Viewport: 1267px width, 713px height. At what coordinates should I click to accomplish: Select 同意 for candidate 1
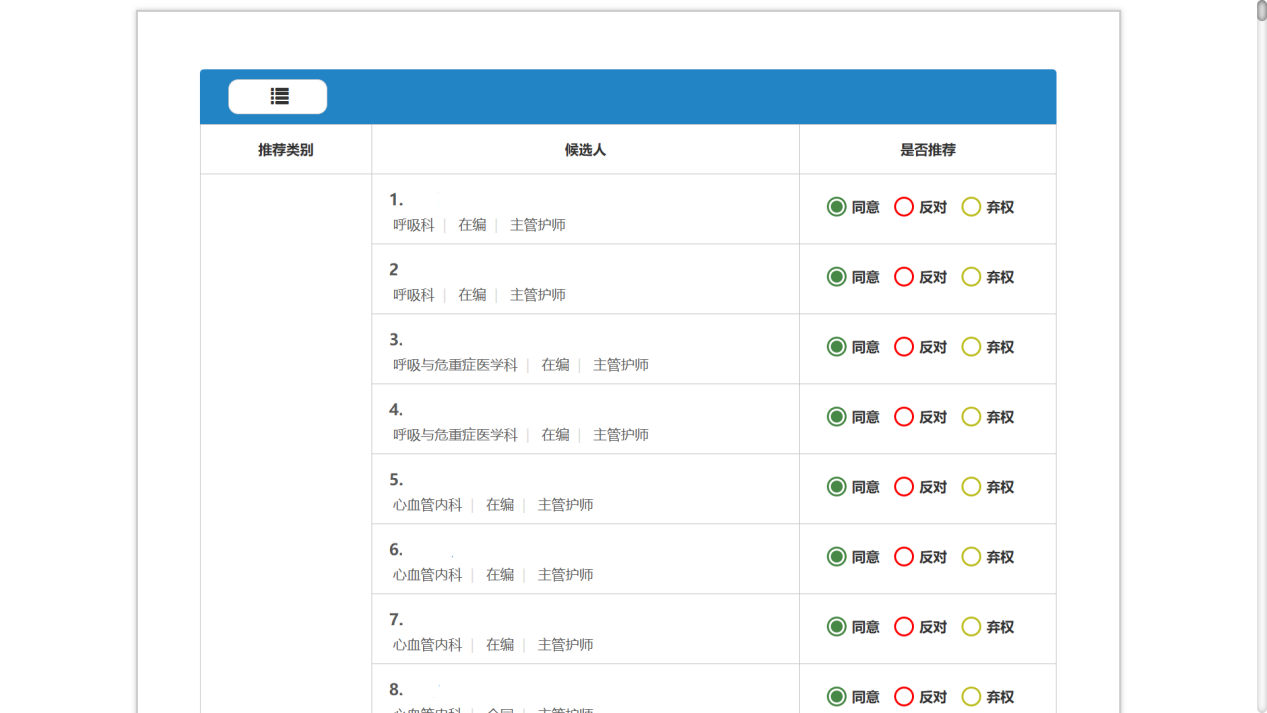click(837, 207)
